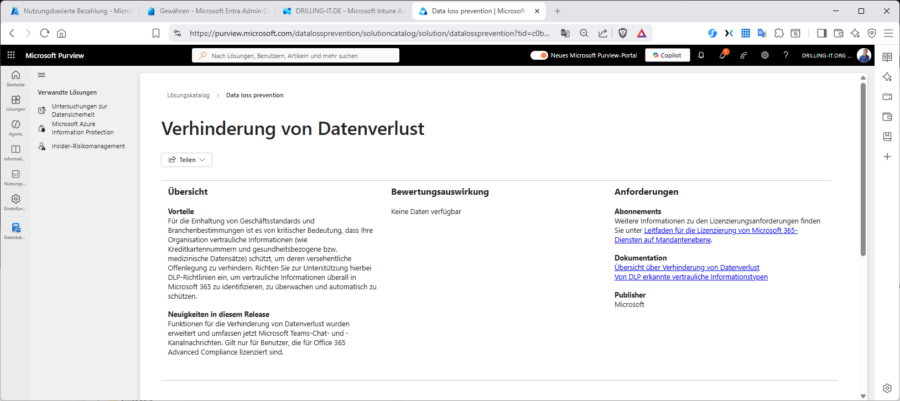Image resolution: width=900 pixels, height=401 pixels.
Task: Select the Datenkatalog icon in left rail
Action: [x=15, y=230]
